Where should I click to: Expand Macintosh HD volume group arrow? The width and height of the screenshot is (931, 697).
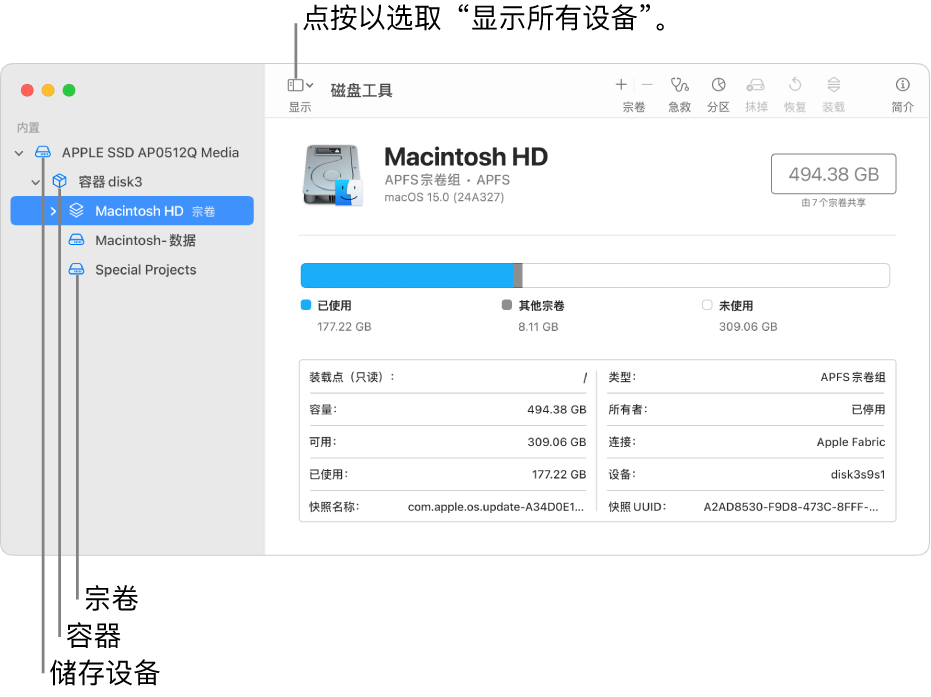pyautogui.click(x=53, y=211)
